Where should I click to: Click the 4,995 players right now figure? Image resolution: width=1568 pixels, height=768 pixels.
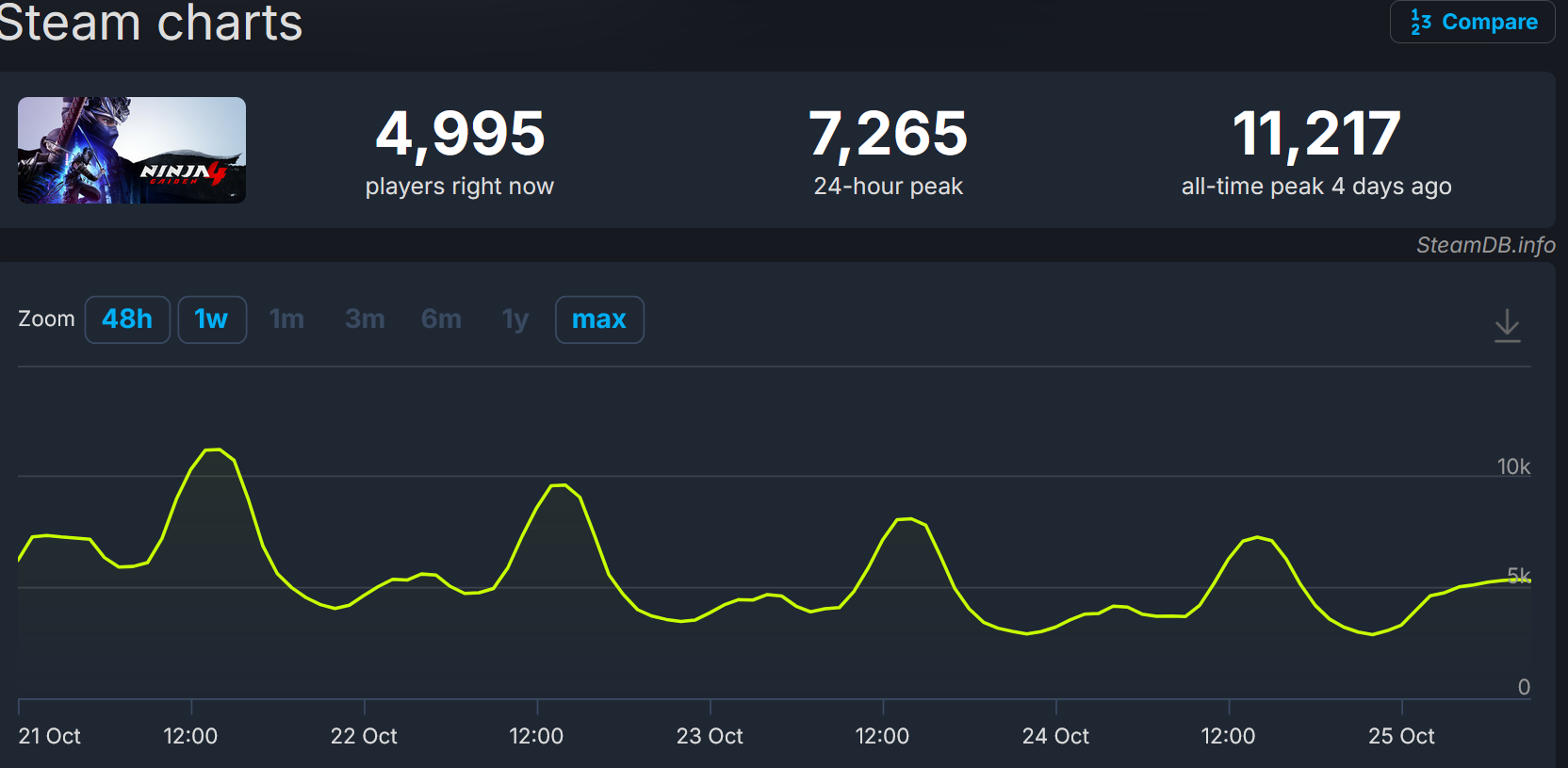click(460, 133)
